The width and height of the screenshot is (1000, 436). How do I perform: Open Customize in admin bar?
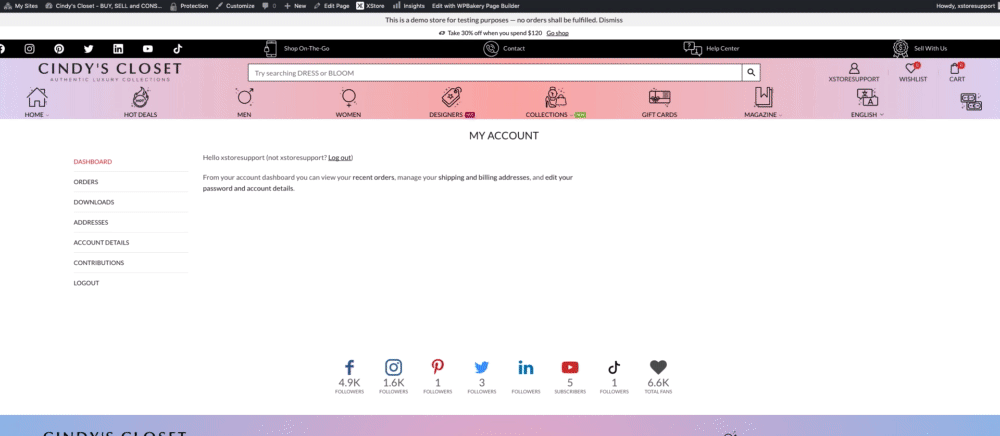click(235, 6)
